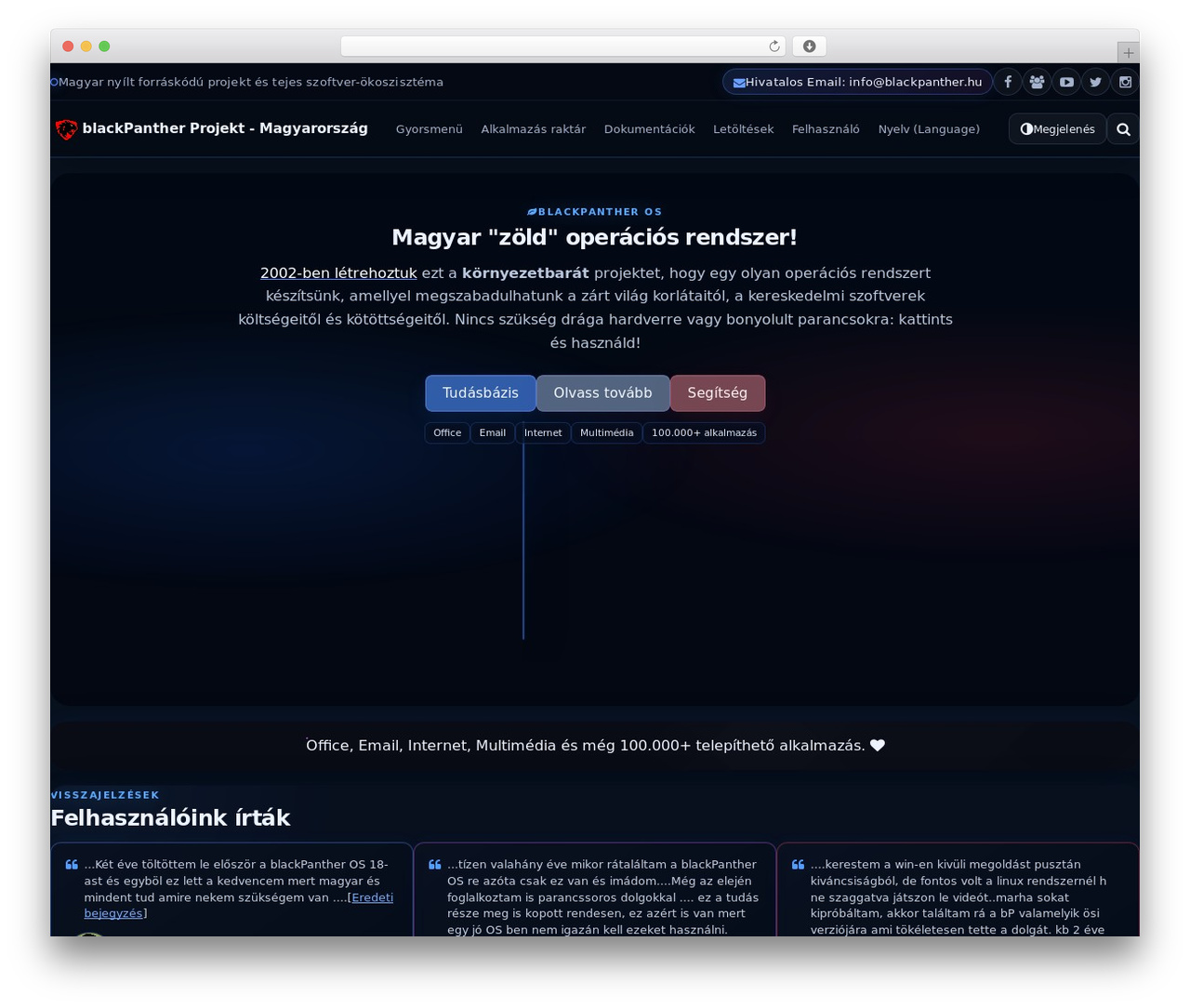Click the Magyar "zöld" operációs rendszer! heading

(595, 237)
